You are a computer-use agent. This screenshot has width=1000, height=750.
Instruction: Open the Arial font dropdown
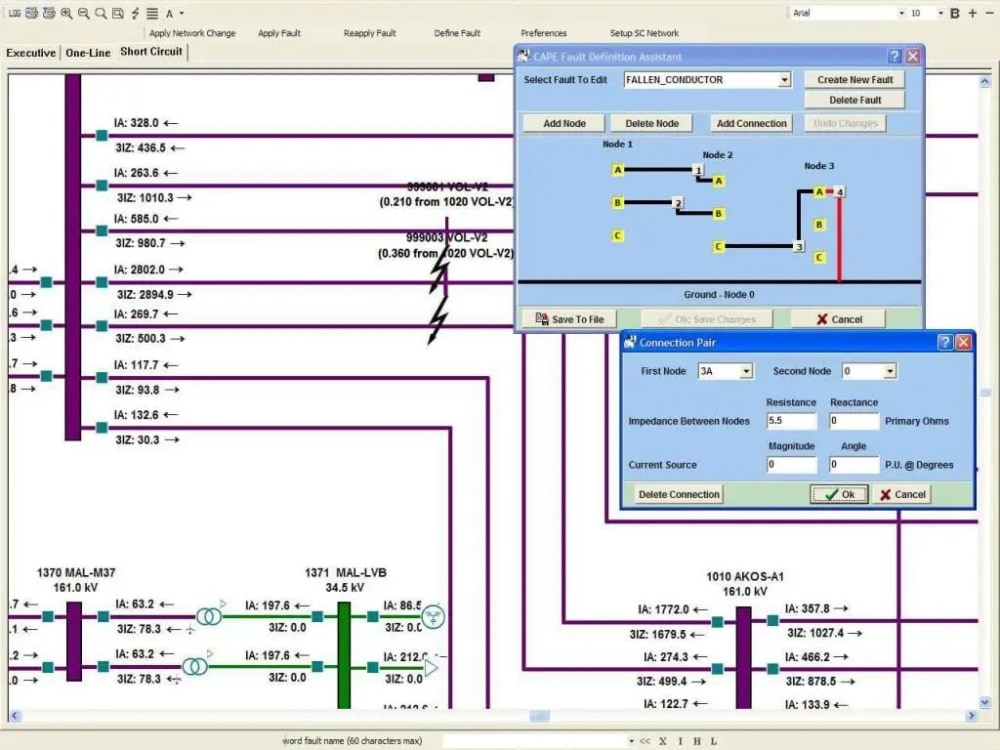901,13
